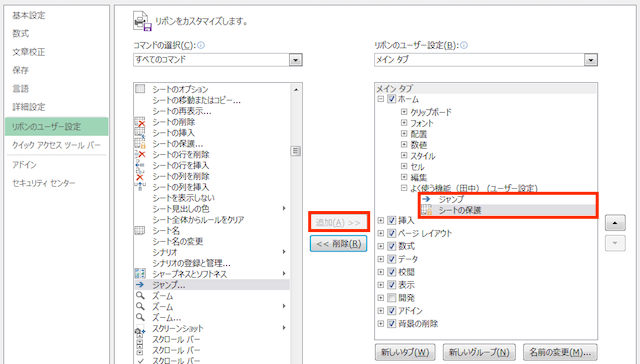Click the command list scrollbar thumb
The width and height of the screenshot is (640, 364).
point(296,151)
